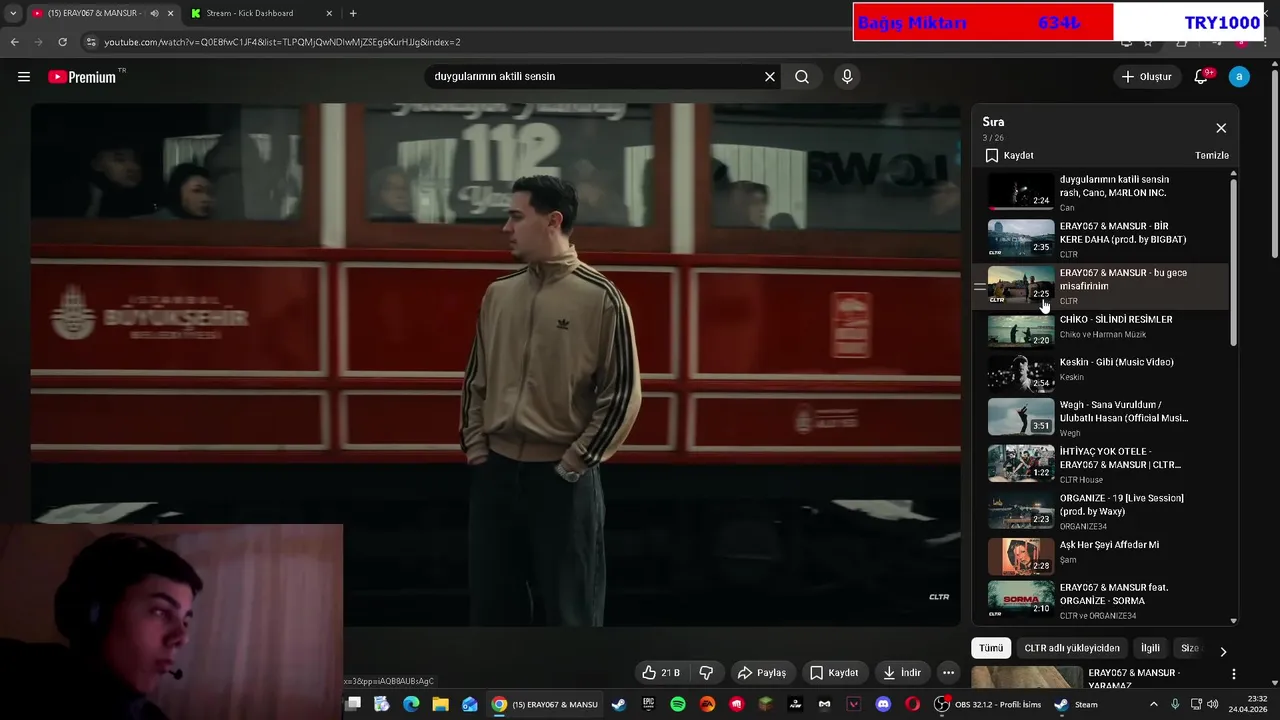The height and width of the screenshot is (720, 1280).
Task: Click the Chrome address bar URL
Action: [282, 42]
